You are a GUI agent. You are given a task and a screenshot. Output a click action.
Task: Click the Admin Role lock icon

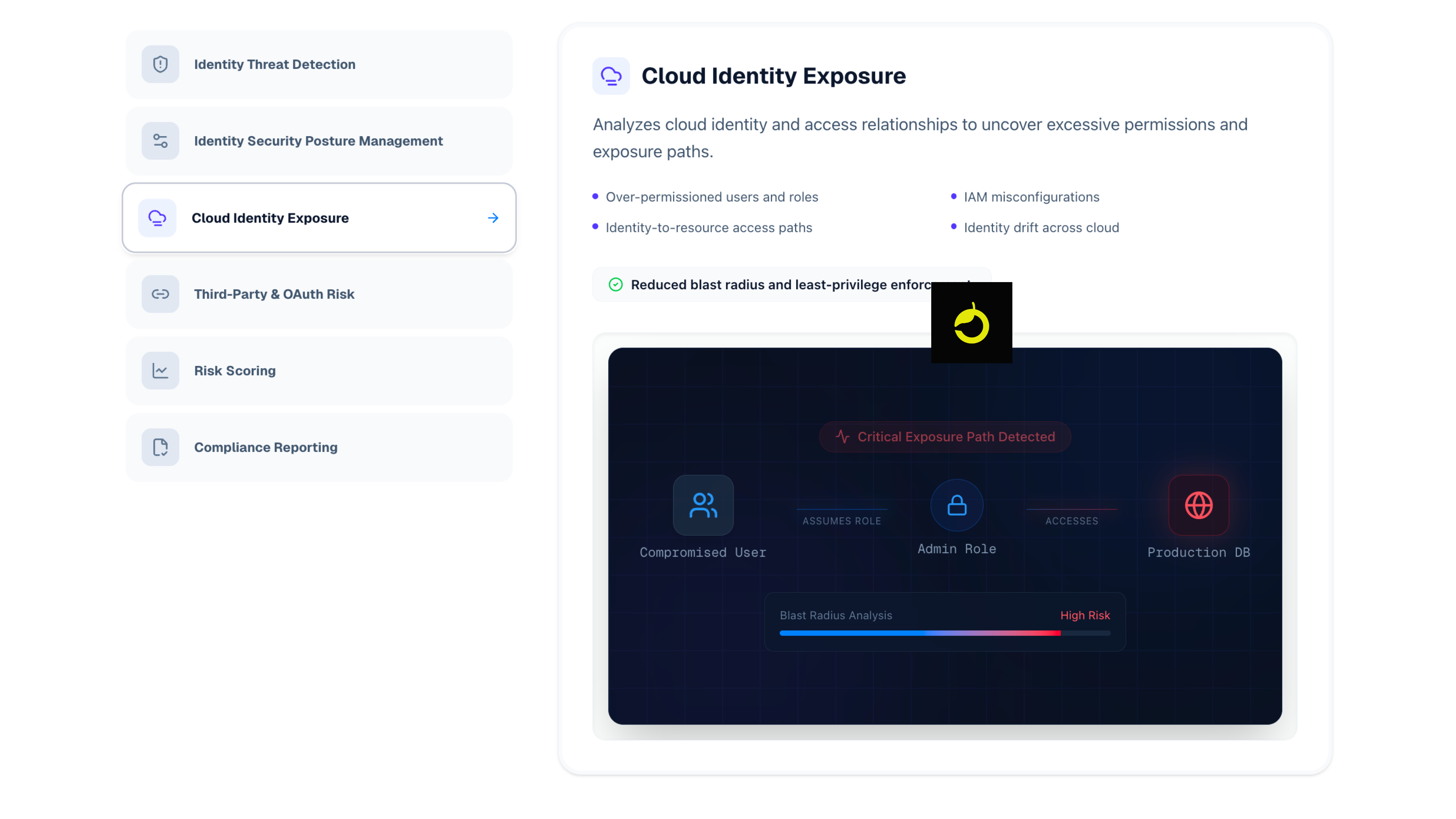tap(956, 505)
